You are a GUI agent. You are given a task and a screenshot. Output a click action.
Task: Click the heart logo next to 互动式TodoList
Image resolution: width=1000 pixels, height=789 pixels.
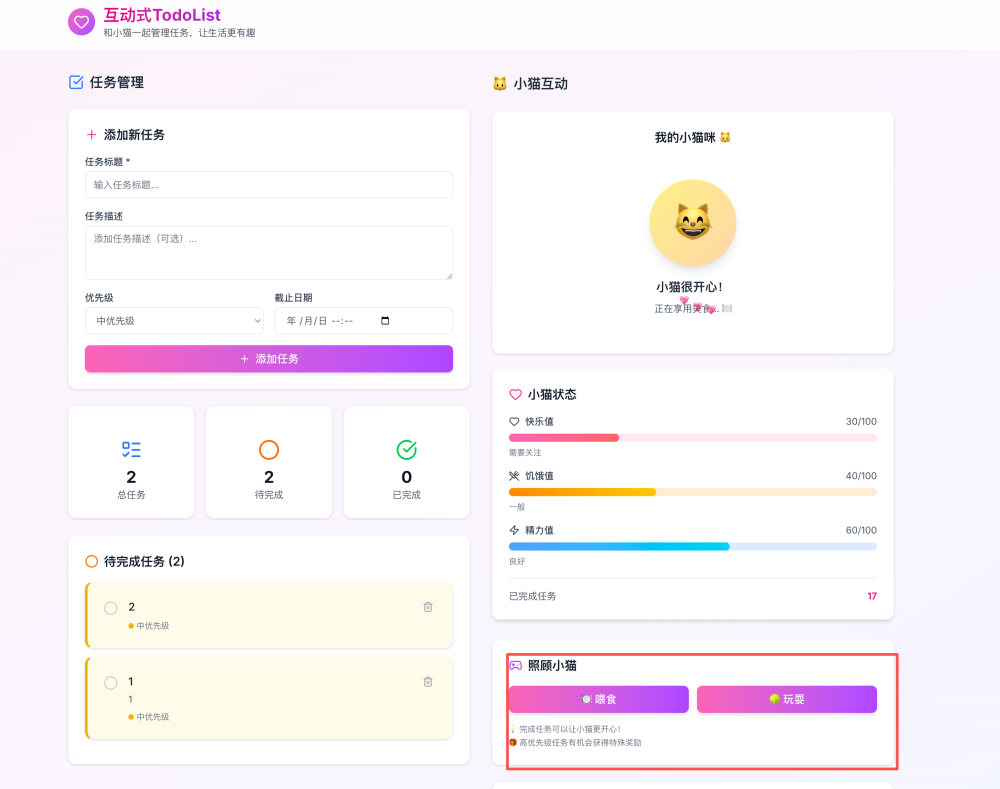pos(80,21)
